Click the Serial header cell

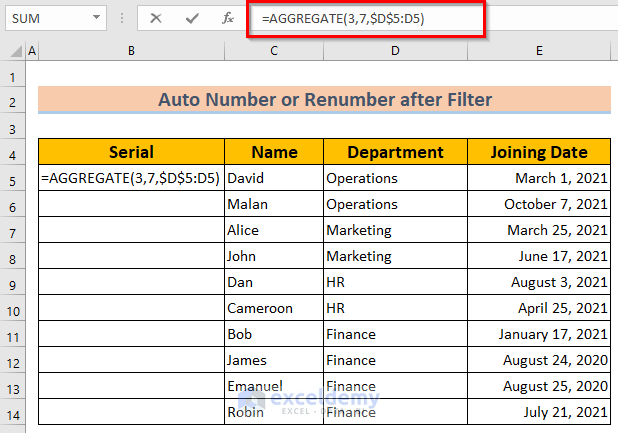click(131, 152)
